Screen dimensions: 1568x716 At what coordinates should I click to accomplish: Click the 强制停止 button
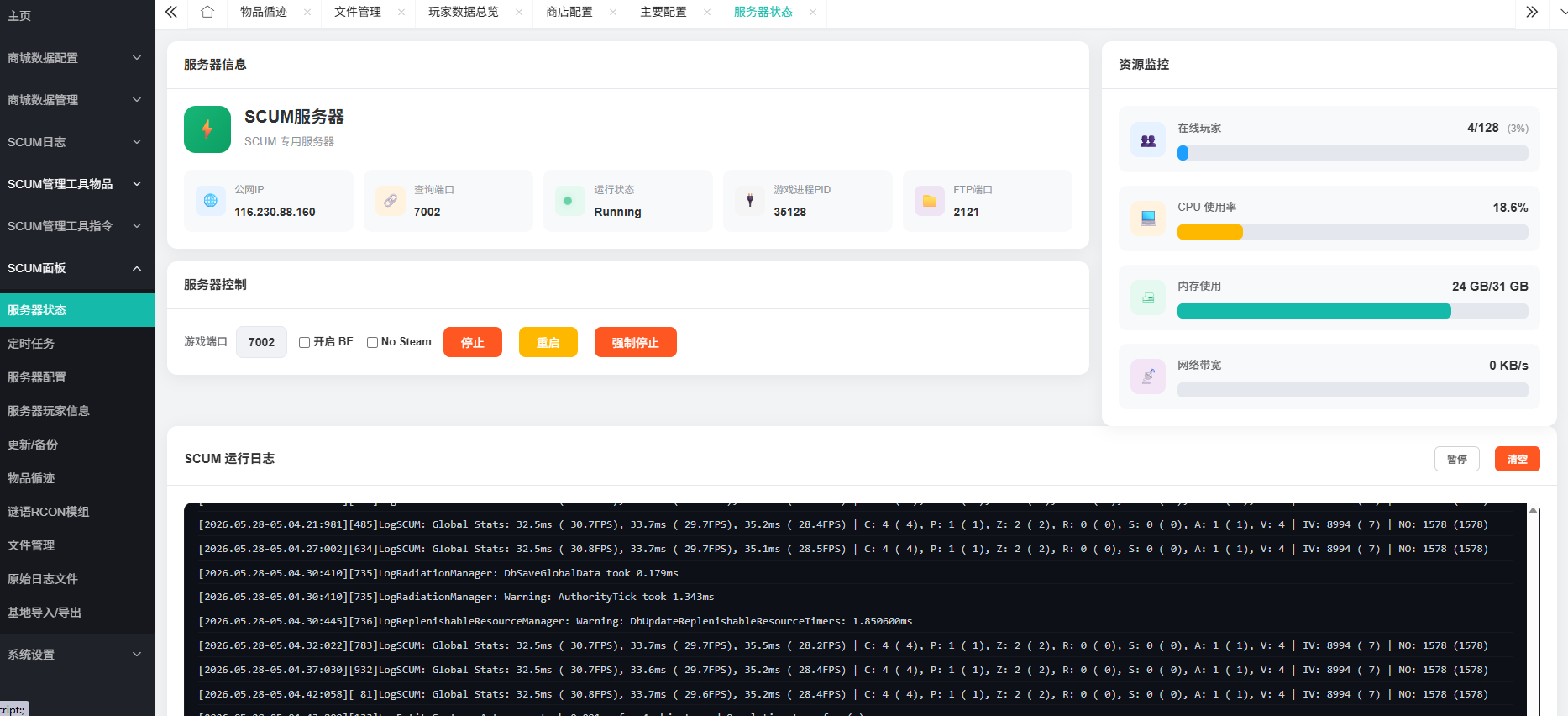coord(636,342)
